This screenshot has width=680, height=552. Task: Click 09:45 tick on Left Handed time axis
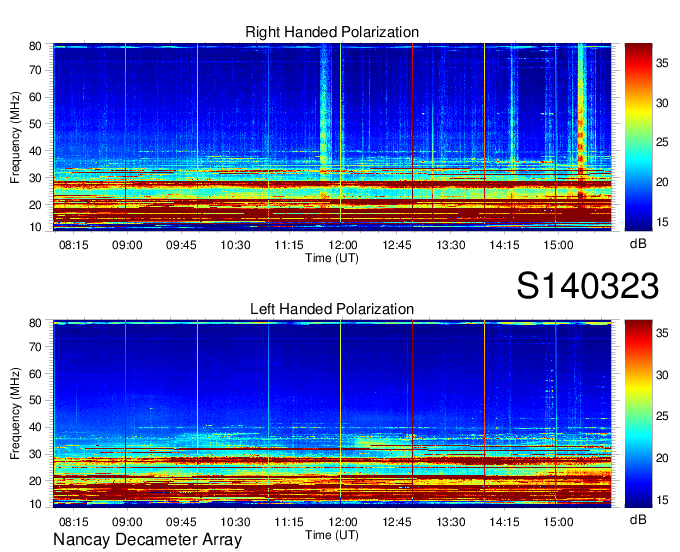click(181, 522)
